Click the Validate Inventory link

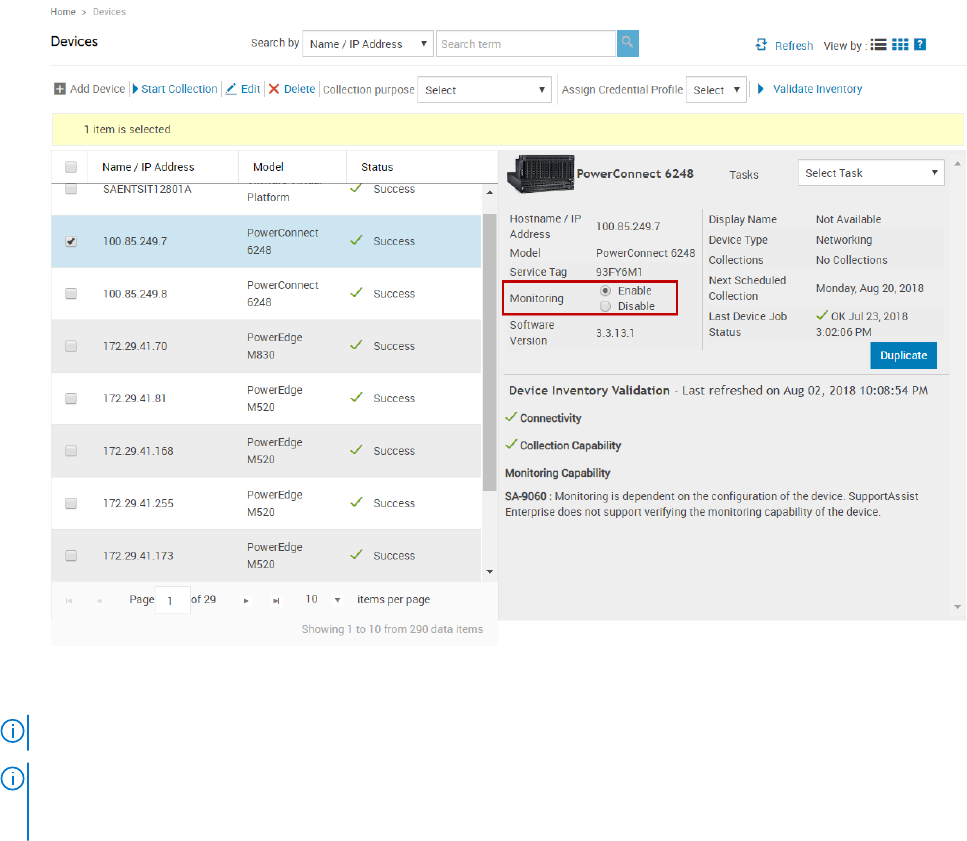818,89
